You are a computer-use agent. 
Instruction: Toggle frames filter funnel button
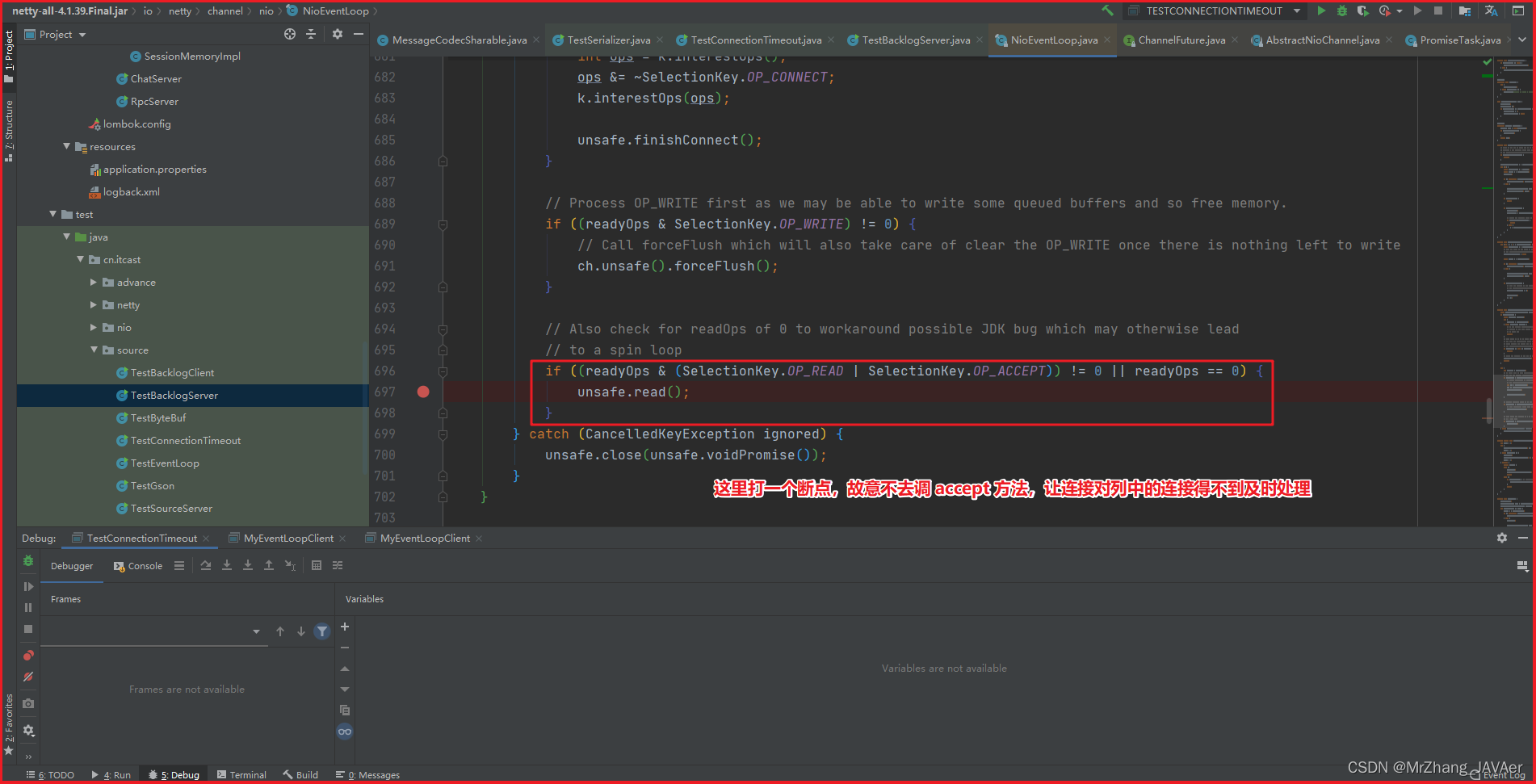322,631
